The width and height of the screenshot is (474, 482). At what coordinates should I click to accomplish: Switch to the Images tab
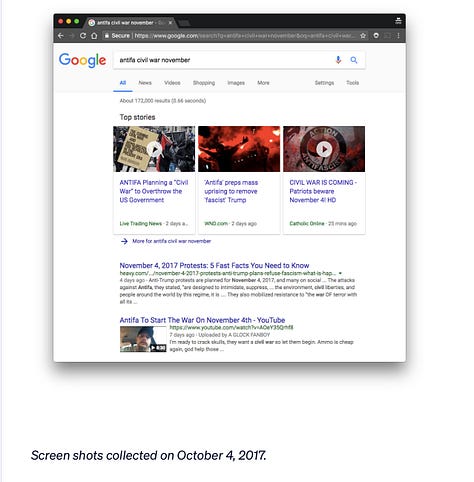(x=236, y=83)
